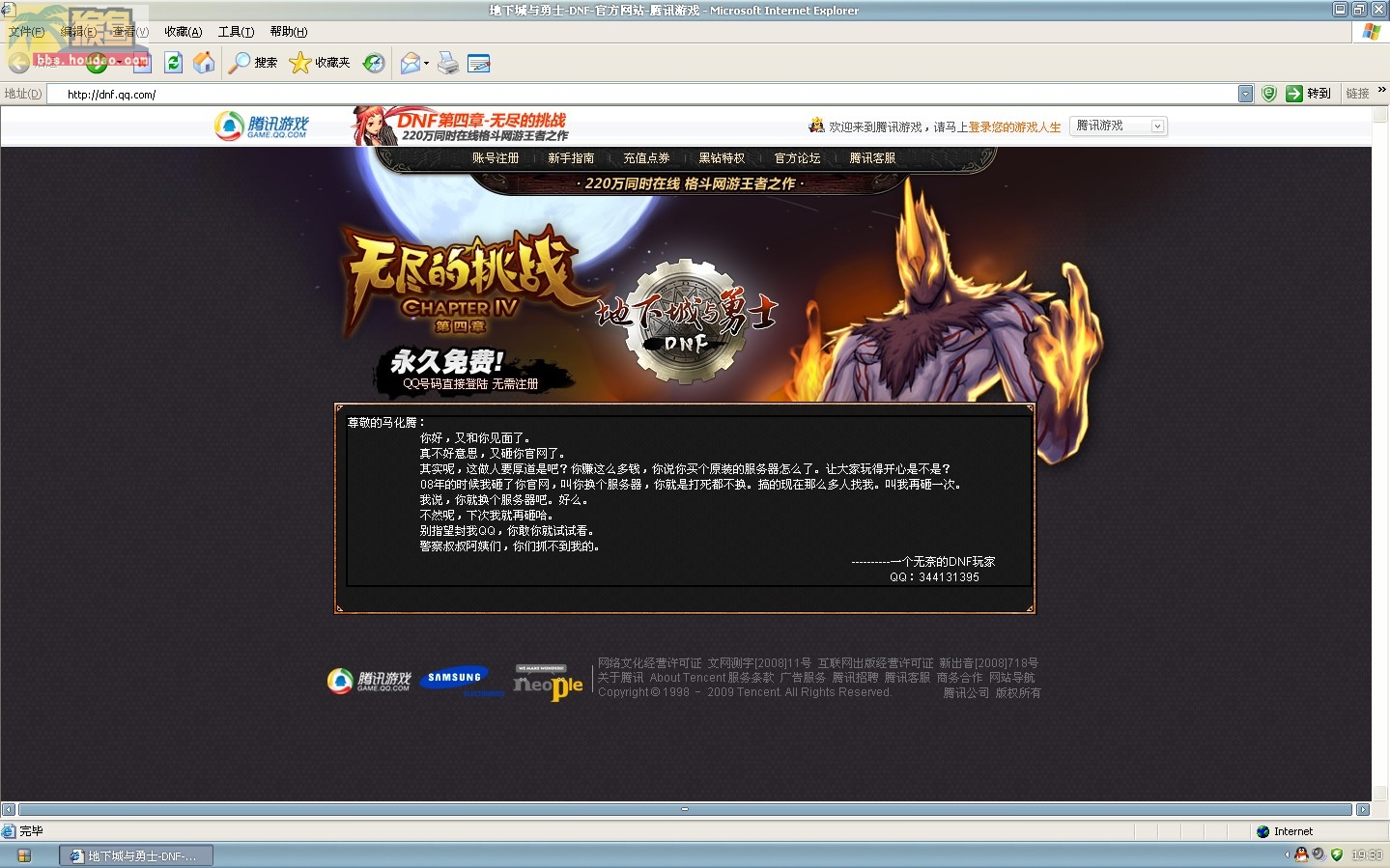
Task: Click the 官方论坛 nav link
Action: [797, 158]
